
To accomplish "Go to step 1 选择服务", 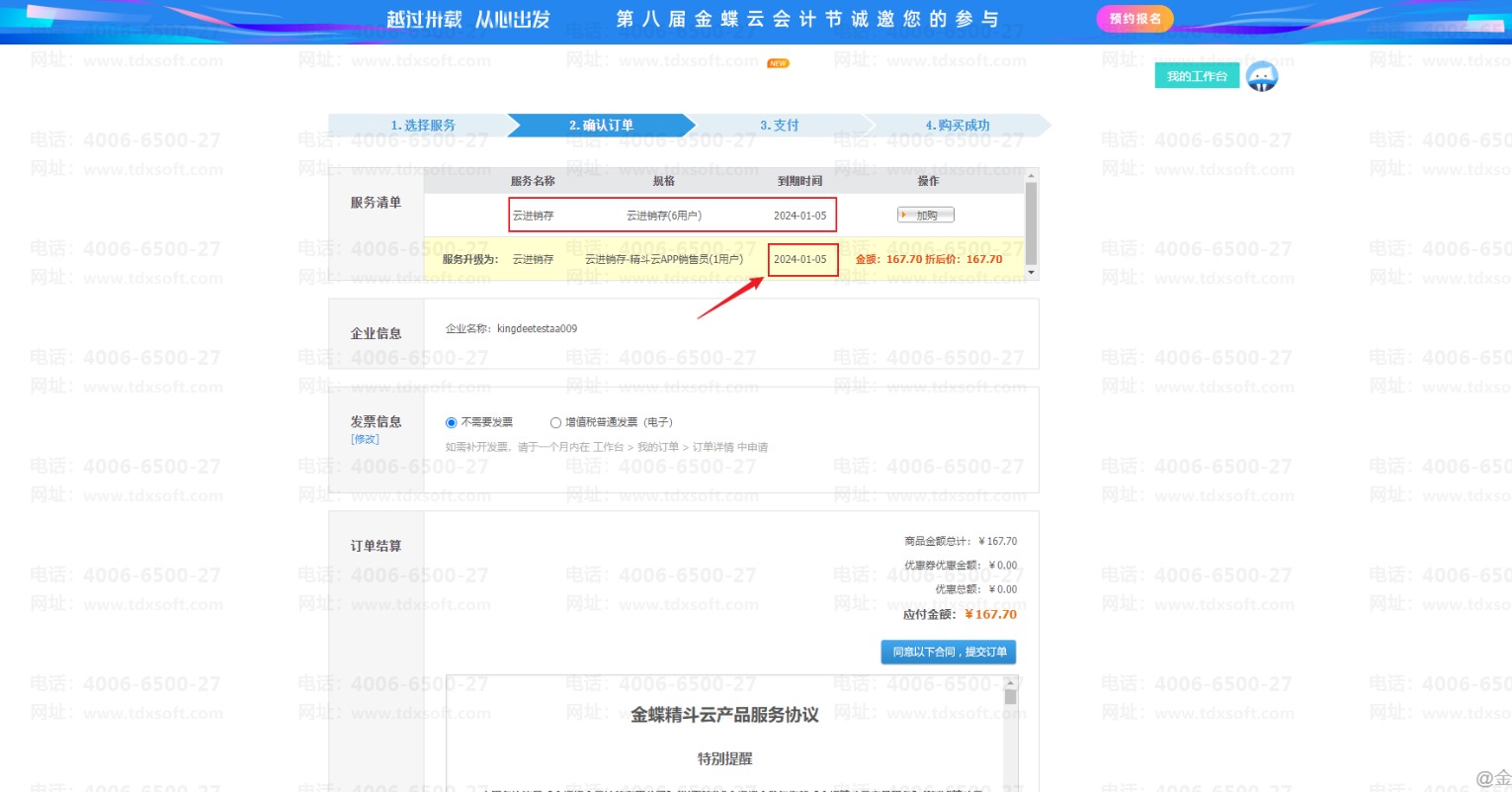I will click(422, 126).
